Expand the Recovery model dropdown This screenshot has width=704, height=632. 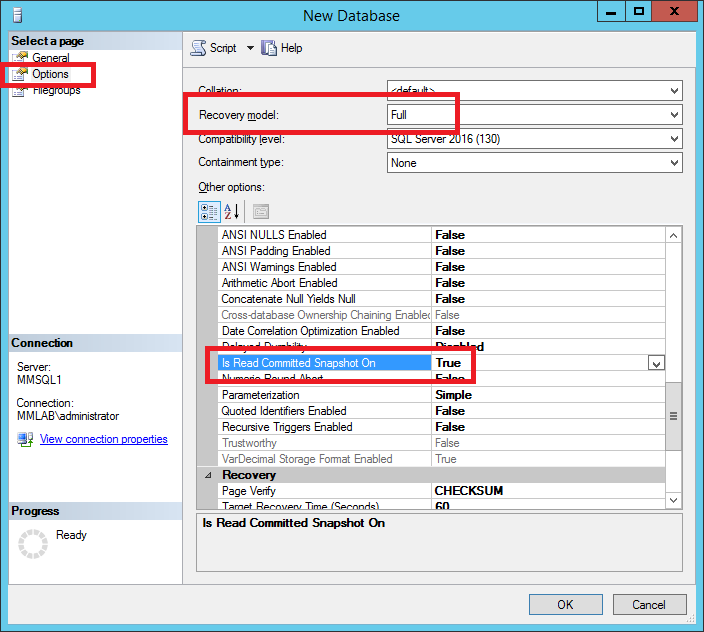tap(674, 115)
